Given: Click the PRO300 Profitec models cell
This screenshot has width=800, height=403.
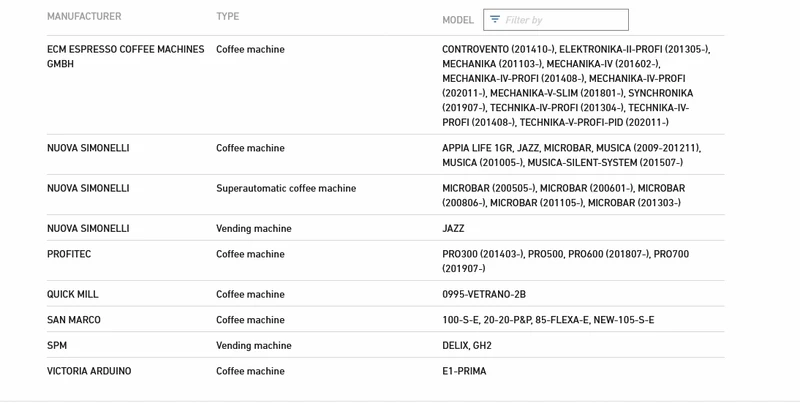Looking at the screenshot, I should point(565,261).
